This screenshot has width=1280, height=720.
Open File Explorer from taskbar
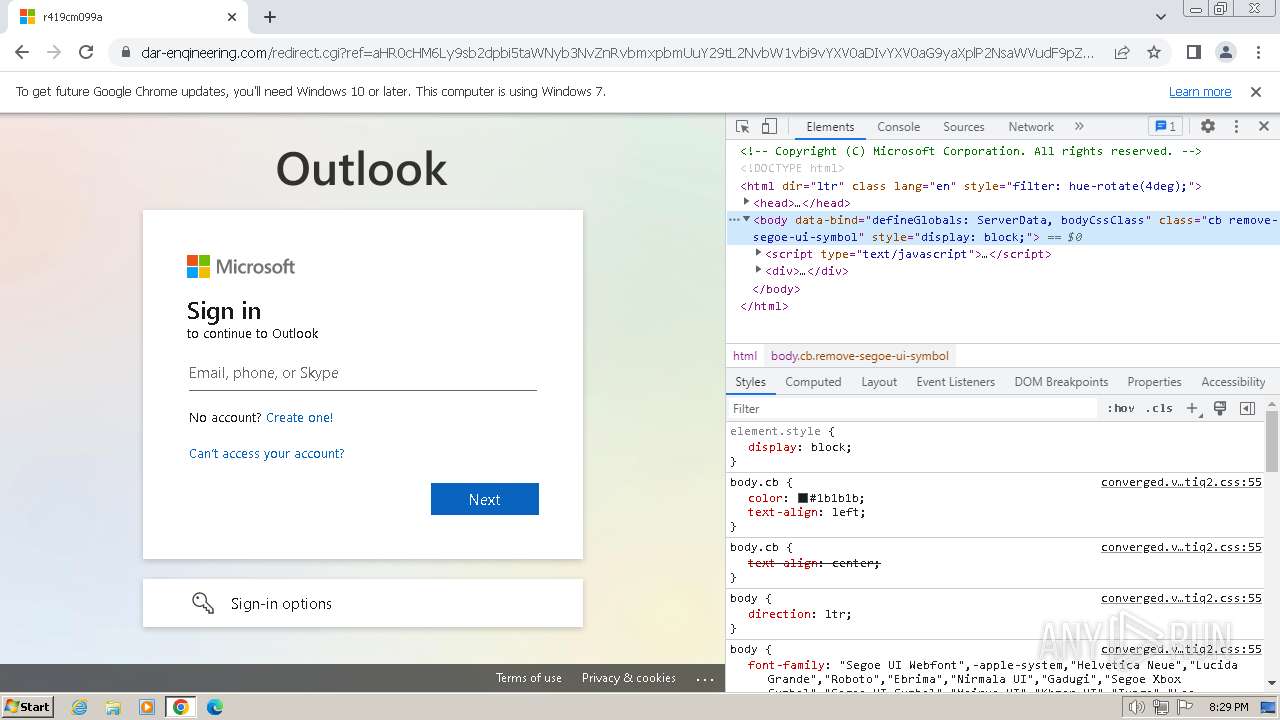point(113,707)
